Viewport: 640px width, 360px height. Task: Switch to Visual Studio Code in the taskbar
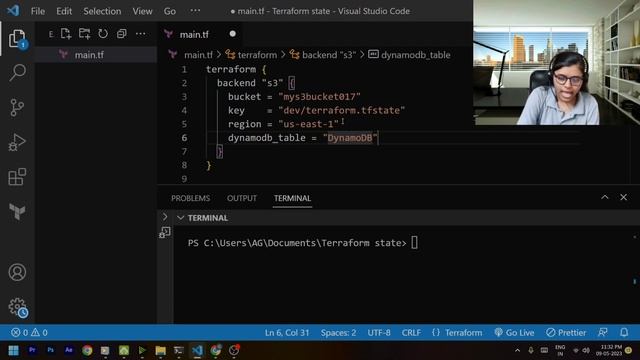[x=197, y=350]
